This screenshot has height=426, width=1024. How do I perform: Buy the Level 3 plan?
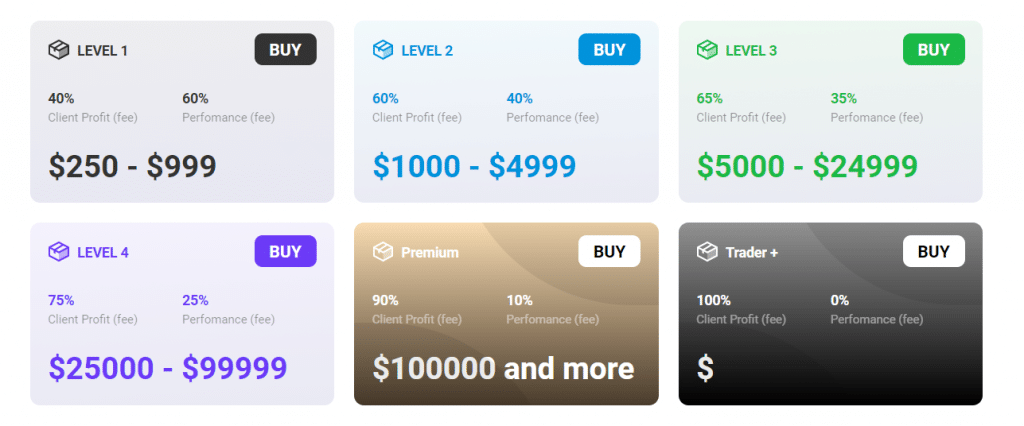pos(934,50)
